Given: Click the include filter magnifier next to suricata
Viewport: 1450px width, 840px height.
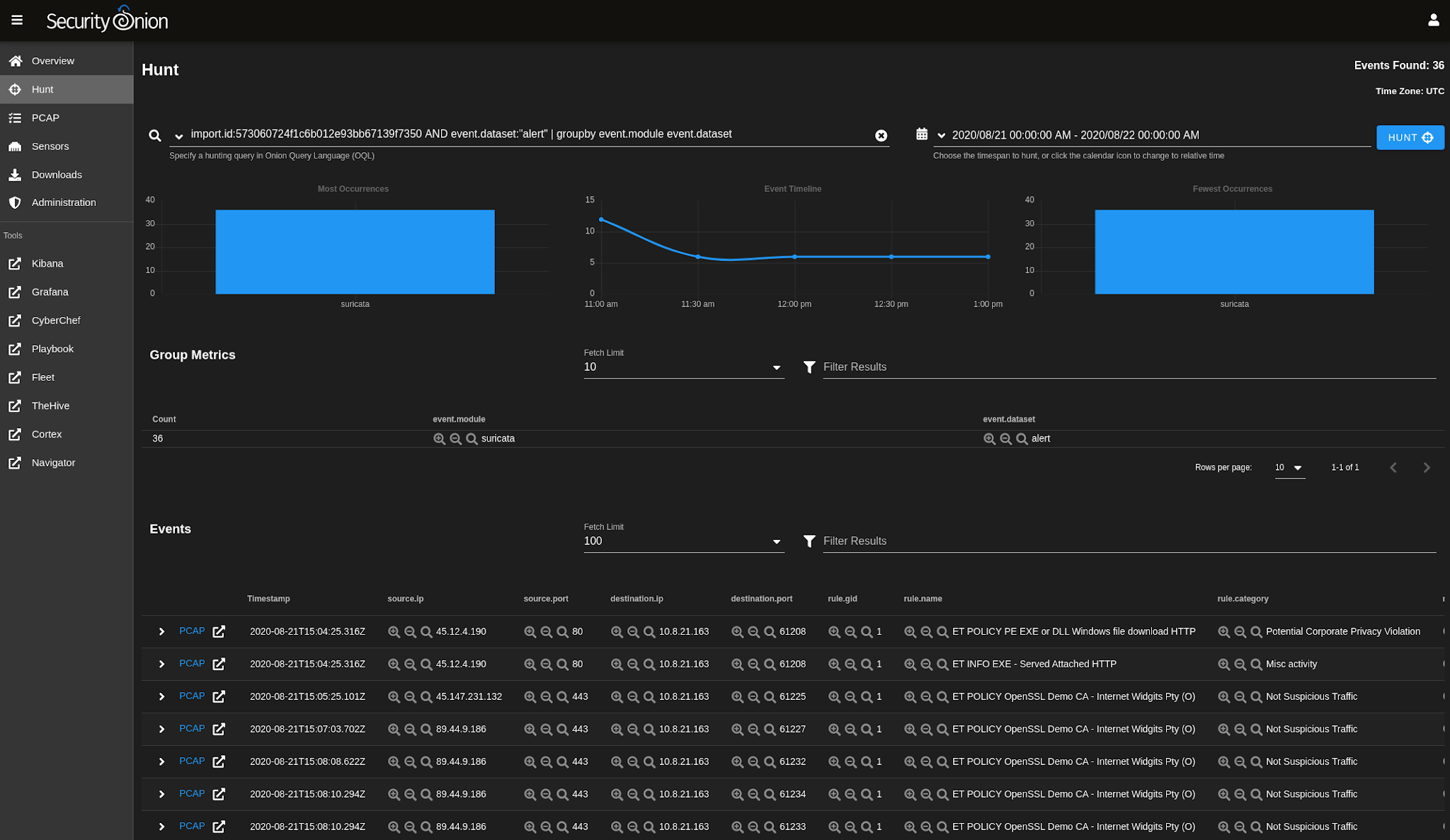Looking at the screenshot, I should (438, 439).
